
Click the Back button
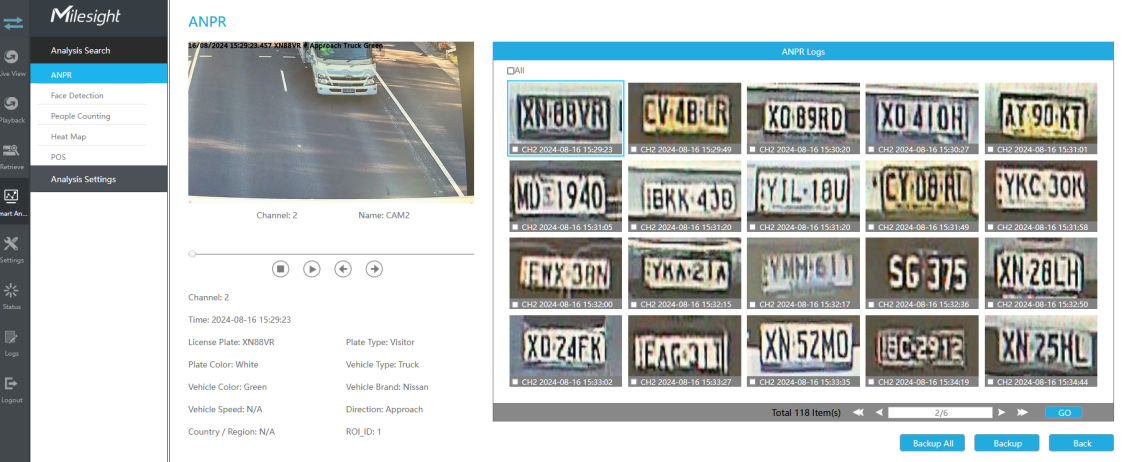click(x=1081, y=443)
